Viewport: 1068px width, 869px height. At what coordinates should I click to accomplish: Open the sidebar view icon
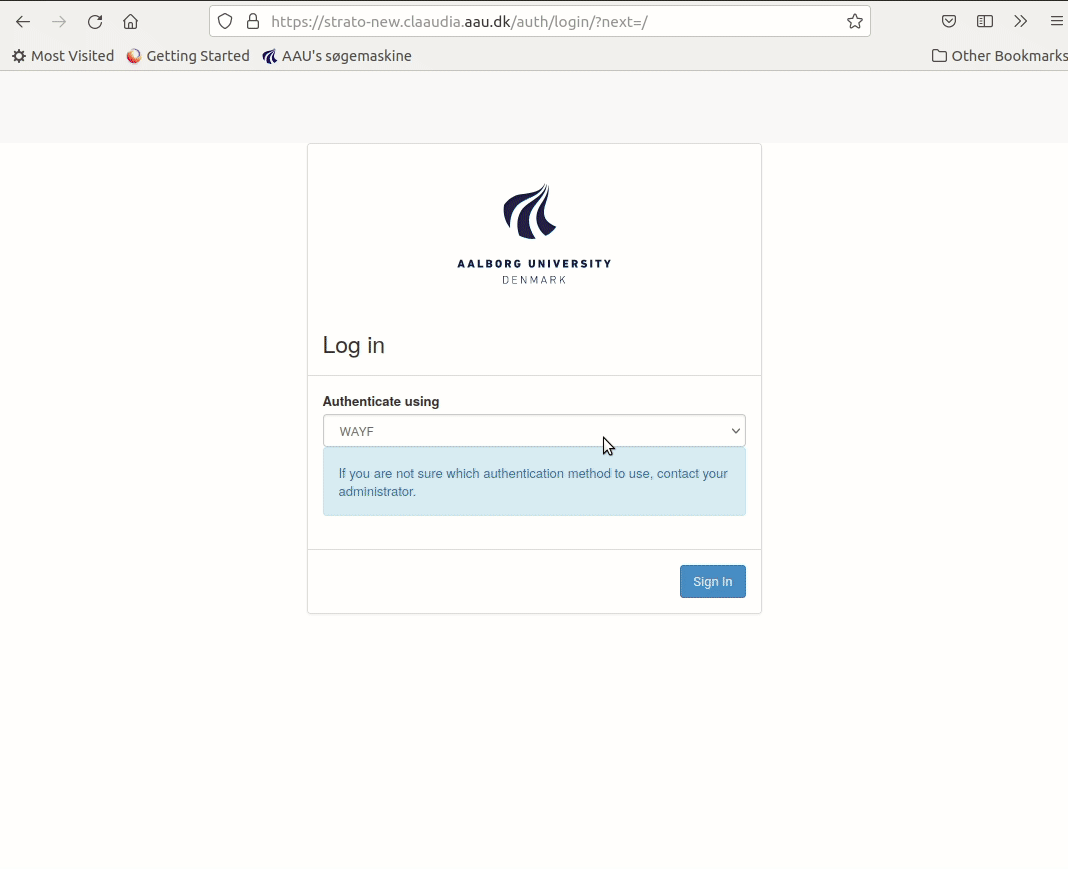click(x=984, y=20)
